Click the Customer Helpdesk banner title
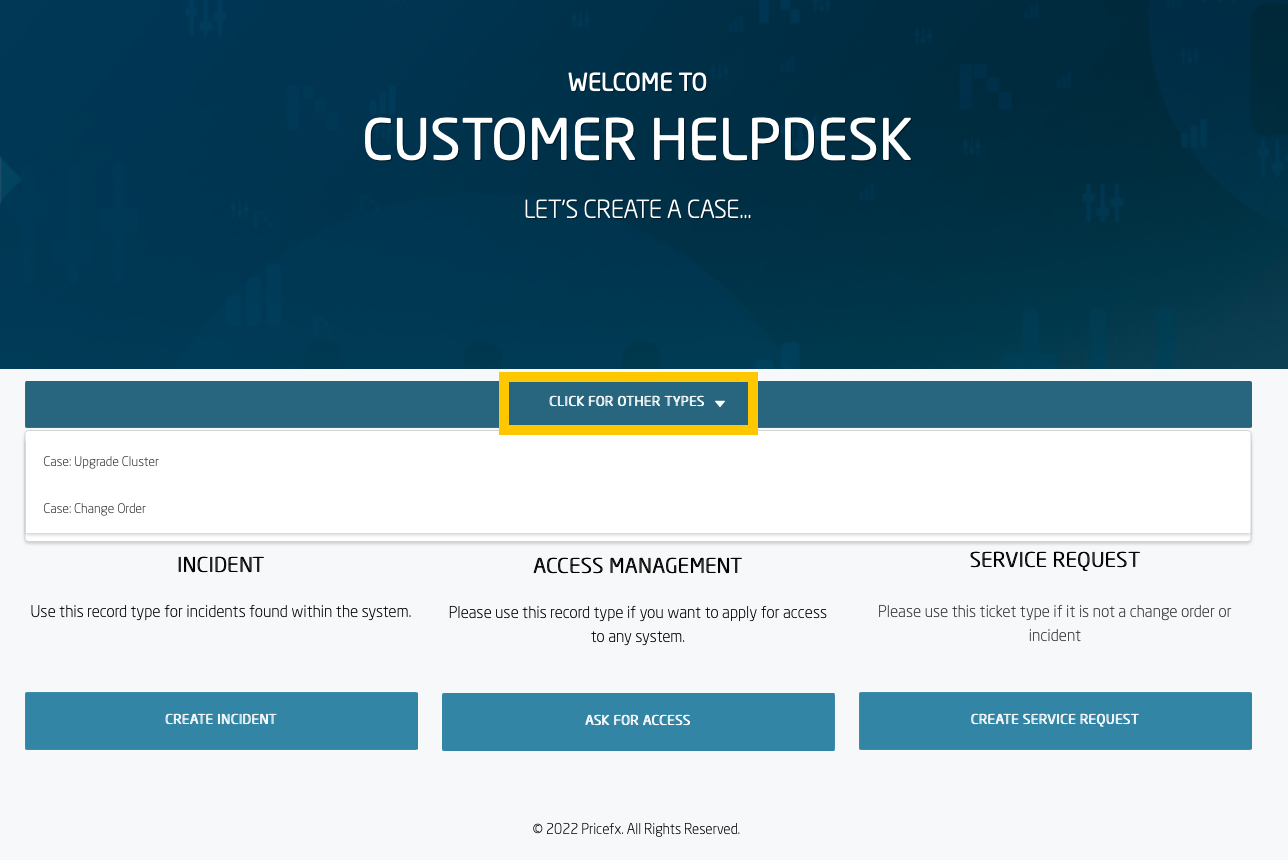The width and height of the screenshot is (1288, 860). 637,141
